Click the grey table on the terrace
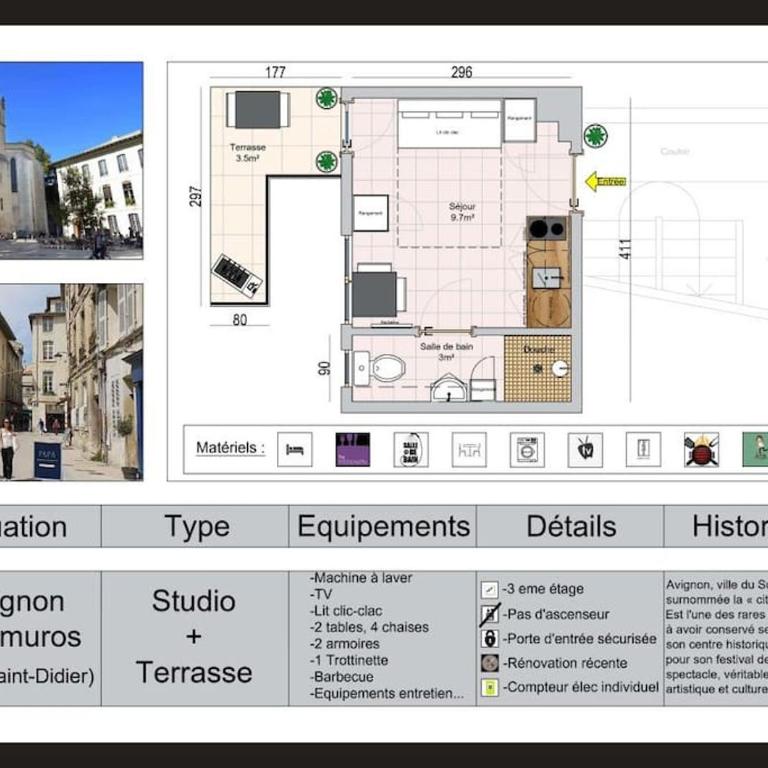Viewport: 768px width, 768px height. 258,110
